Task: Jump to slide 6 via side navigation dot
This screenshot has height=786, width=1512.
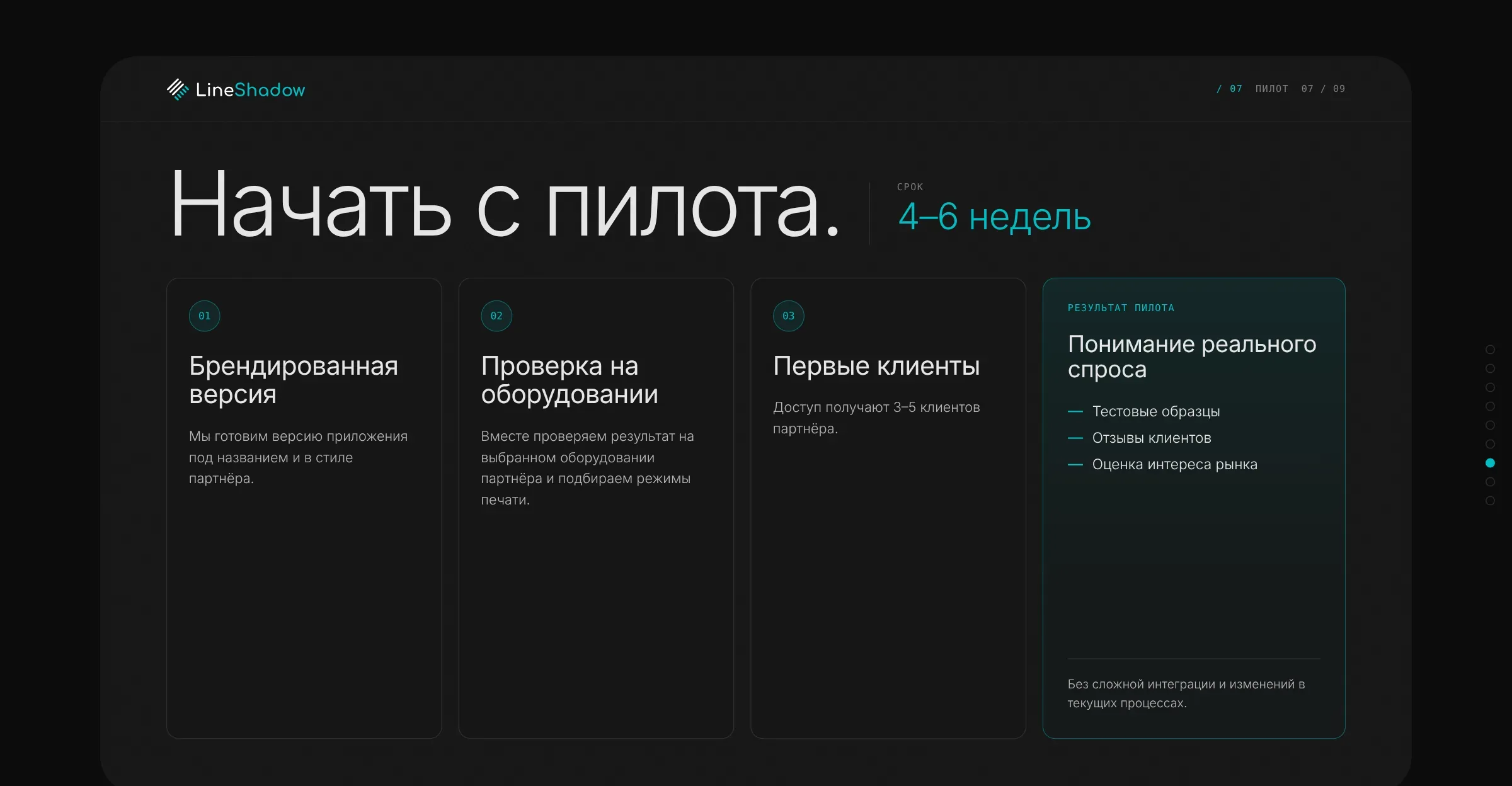Action: click(x=1490, y=444)
